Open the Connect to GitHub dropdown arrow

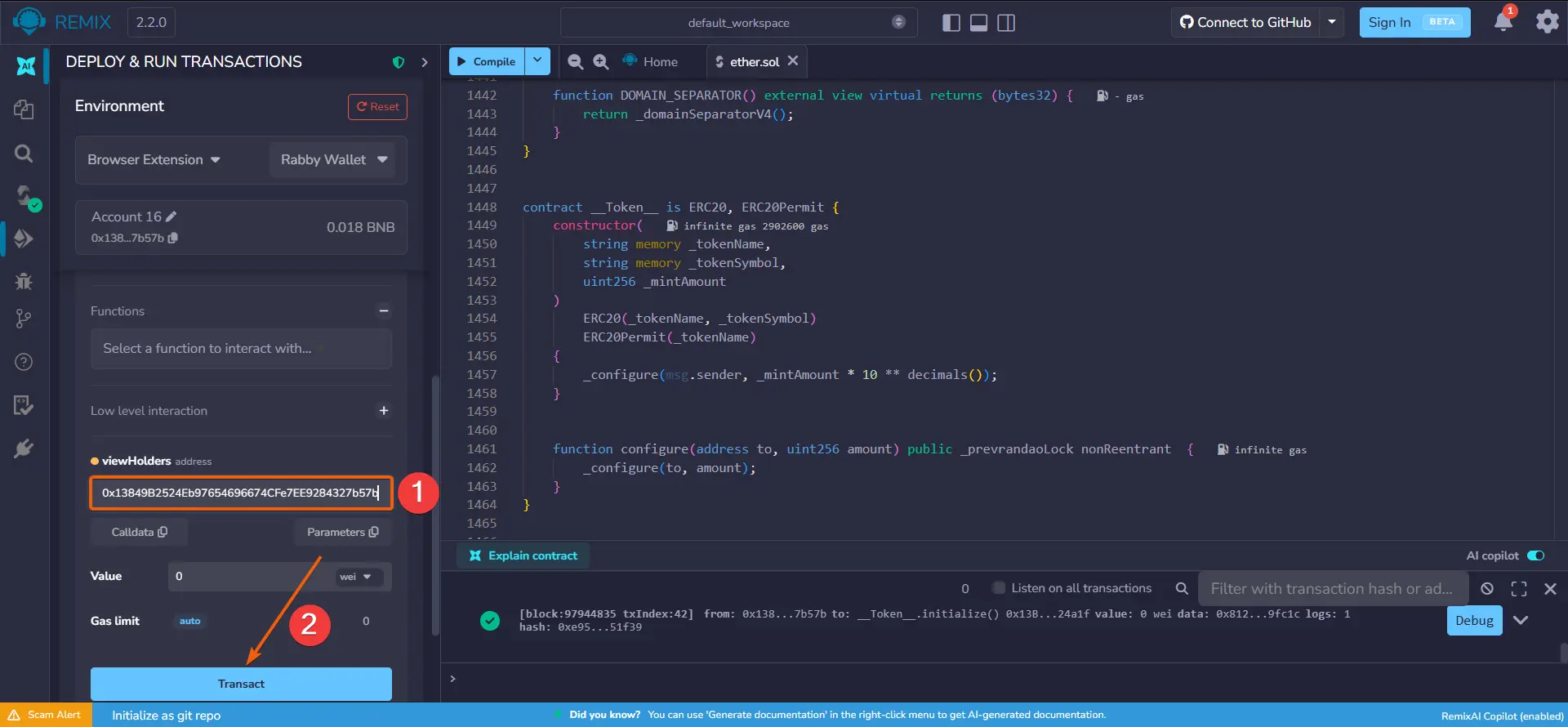pyautogui.click(x=1332, y=22)
